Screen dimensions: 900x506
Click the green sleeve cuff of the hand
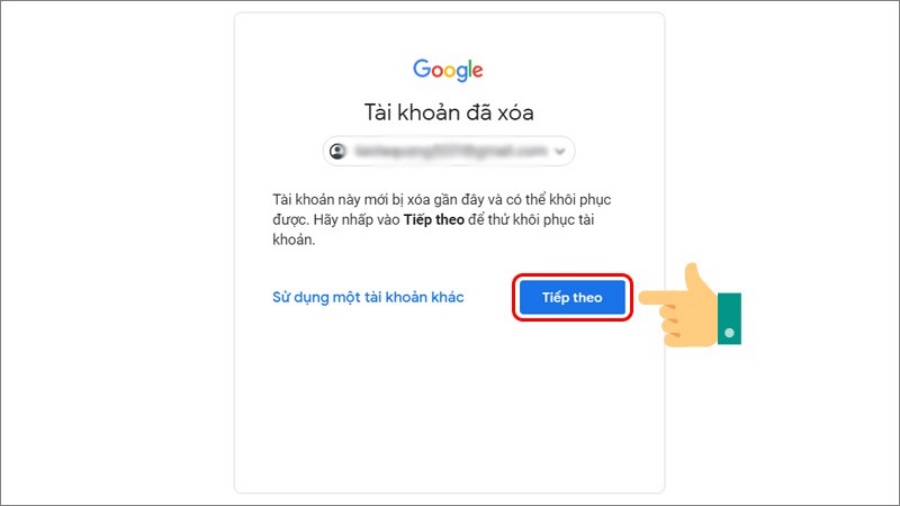pos(729,318)
